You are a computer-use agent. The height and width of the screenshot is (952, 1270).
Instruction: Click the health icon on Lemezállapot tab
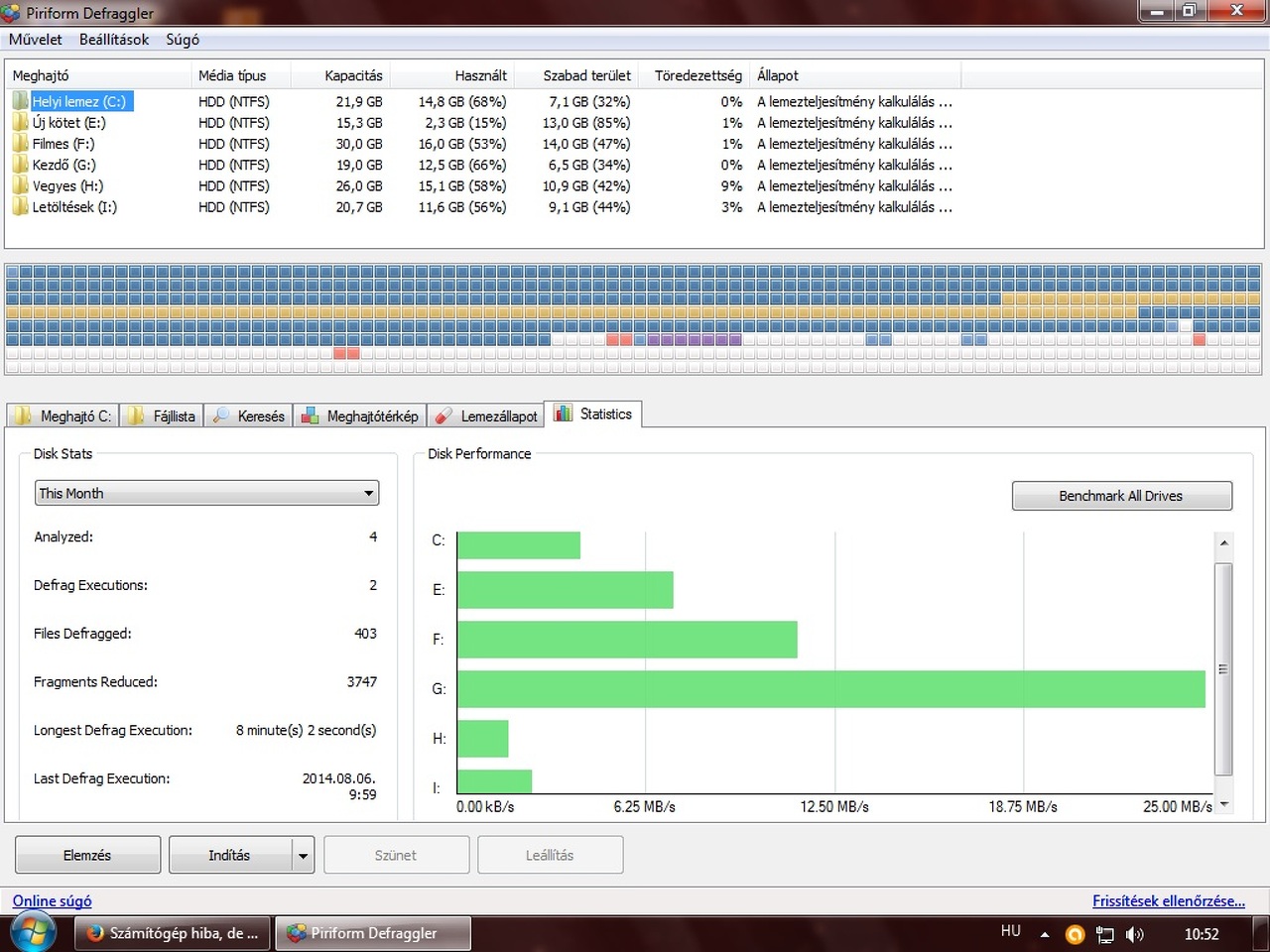[x=444, y=416]
